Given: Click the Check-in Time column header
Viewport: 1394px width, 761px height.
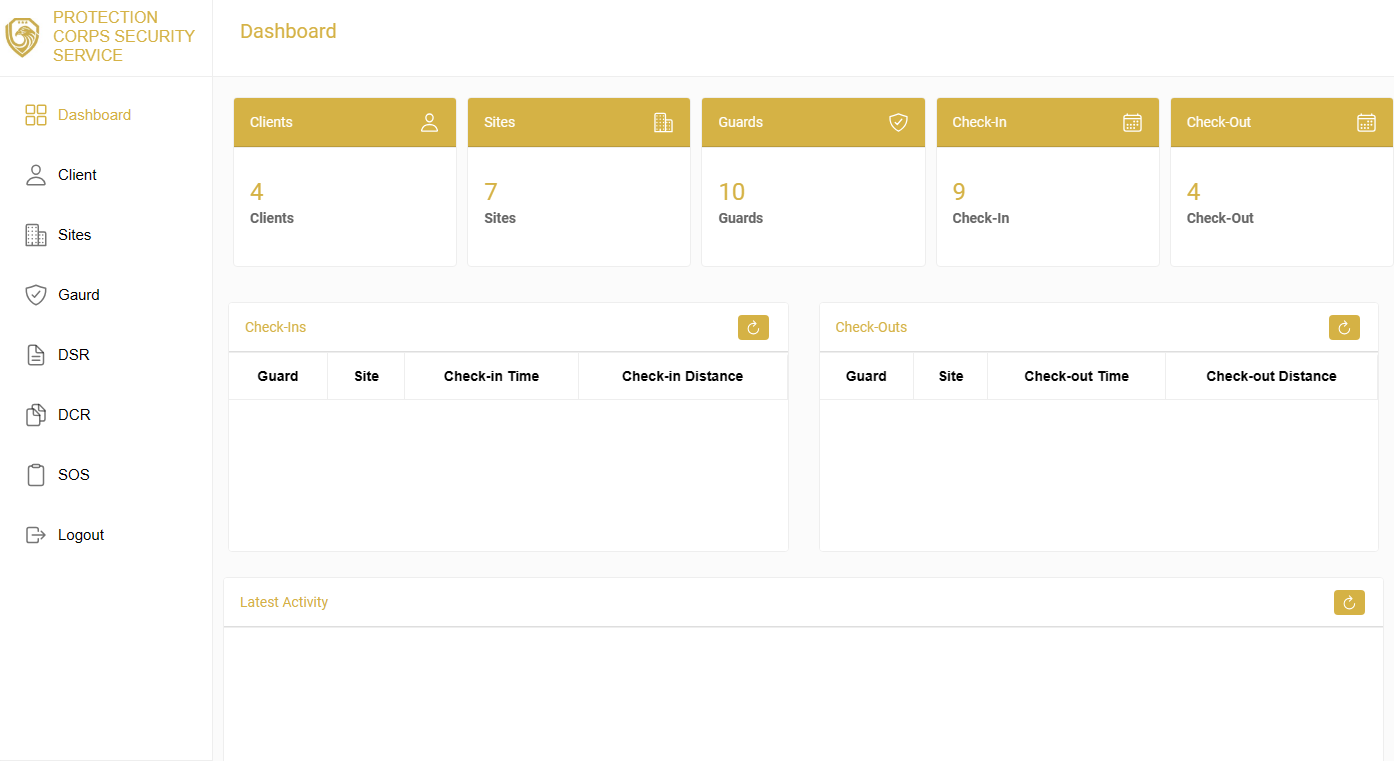Looking at the screenshot, I should (x=491, y=376).
